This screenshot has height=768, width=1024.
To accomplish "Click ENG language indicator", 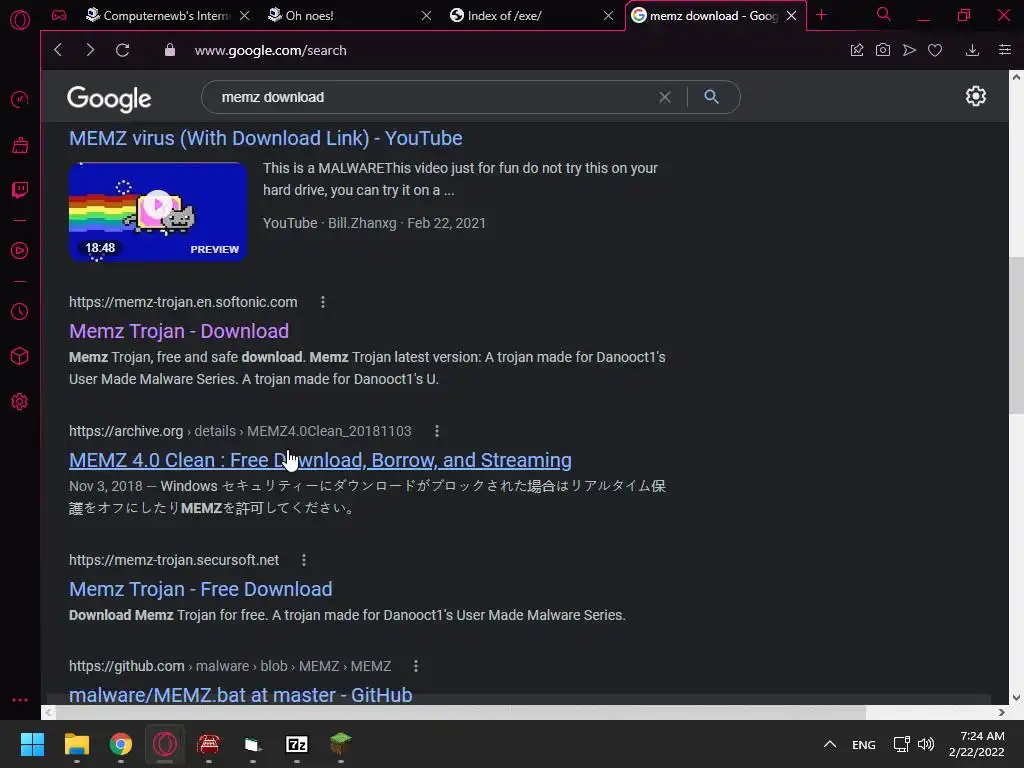I will click(863, 744).
